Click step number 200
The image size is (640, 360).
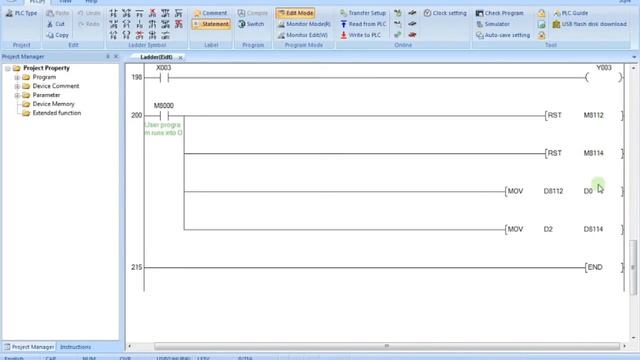[137, 116]
